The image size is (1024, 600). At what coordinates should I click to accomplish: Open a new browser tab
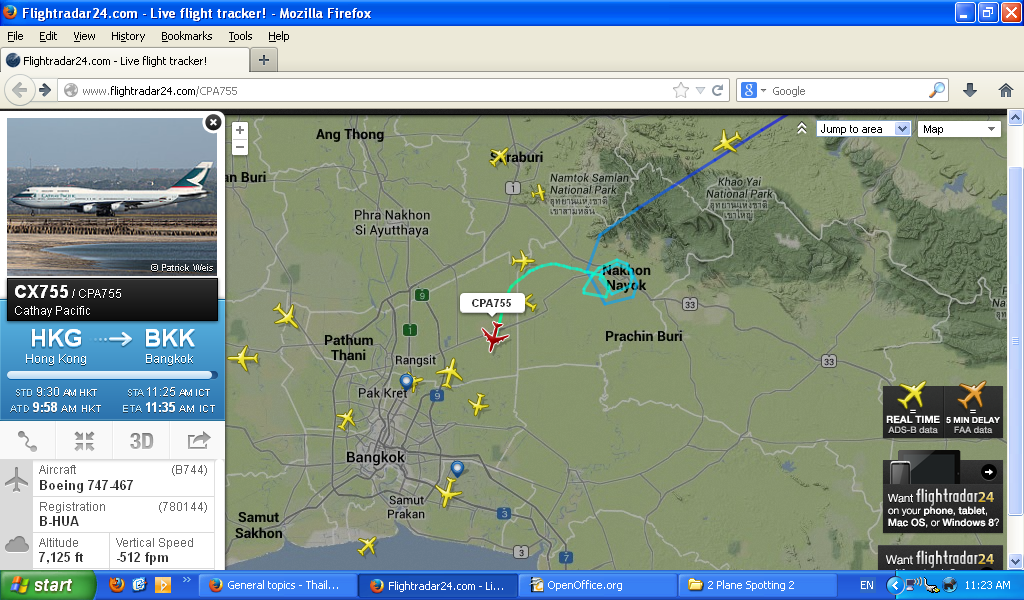pyautogui.click(x=264, y=60)
